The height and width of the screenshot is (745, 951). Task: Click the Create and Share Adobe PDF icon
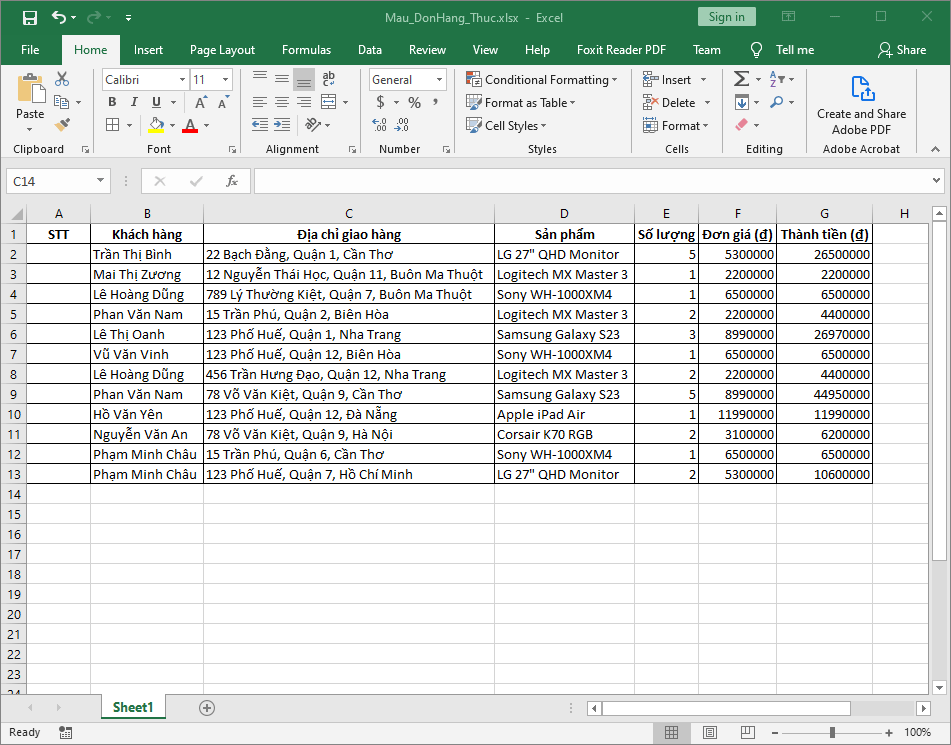(x=861, y=89)
